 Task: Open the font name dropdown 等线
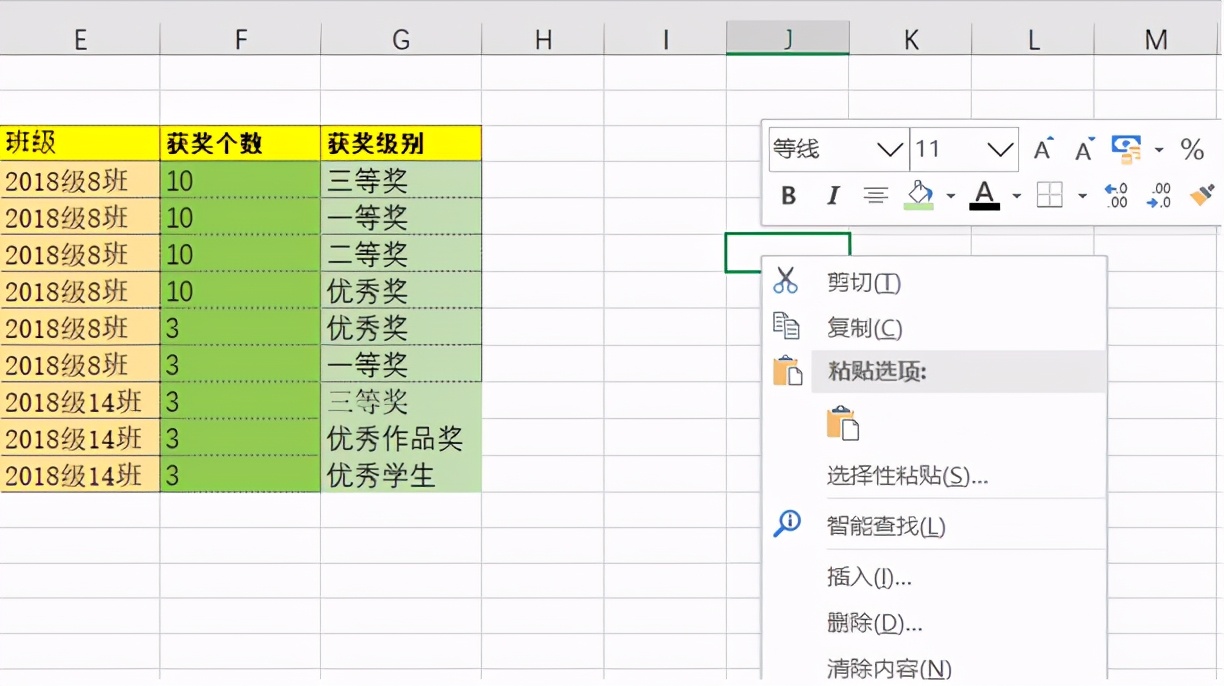(x=890, y=150)
